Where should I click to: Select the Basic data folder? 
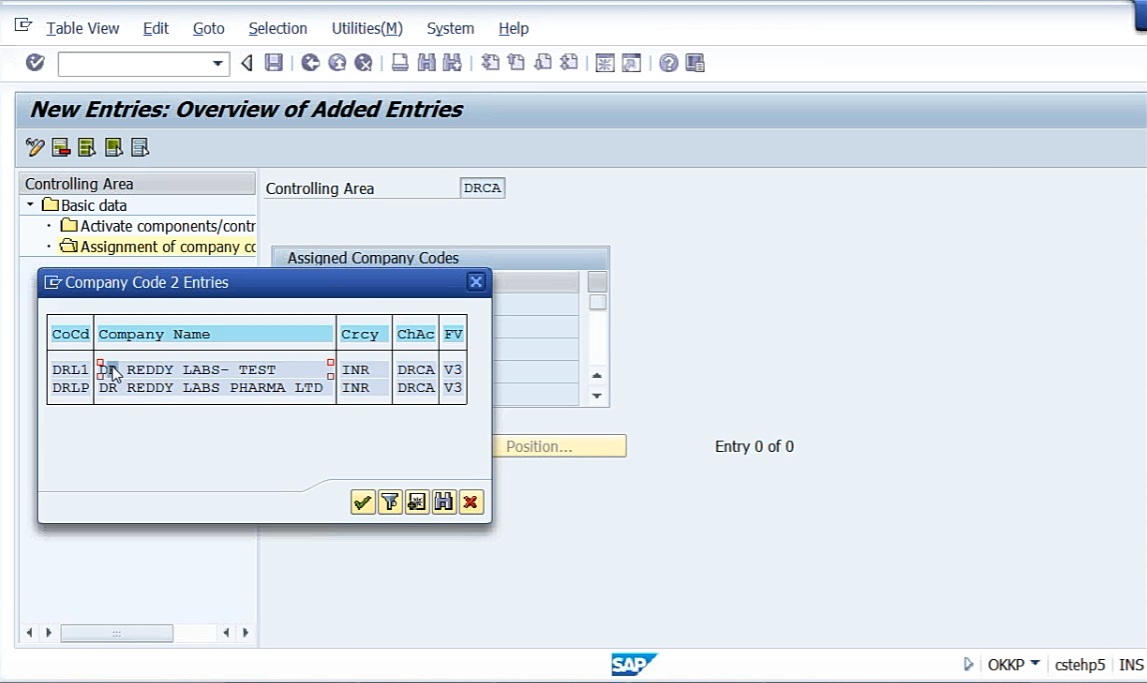pos(84,205)
